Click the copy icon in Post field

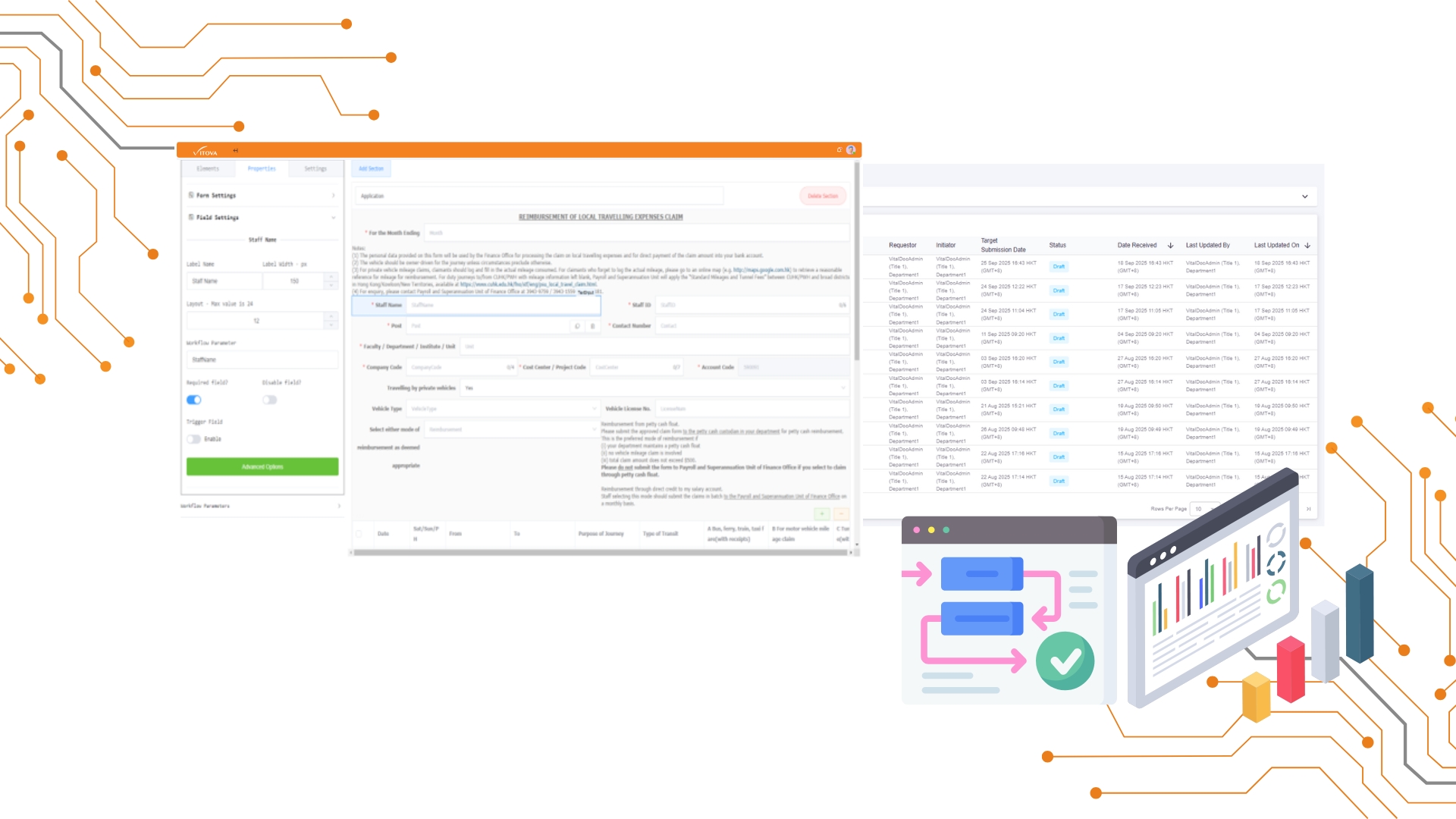pos(577,326)
